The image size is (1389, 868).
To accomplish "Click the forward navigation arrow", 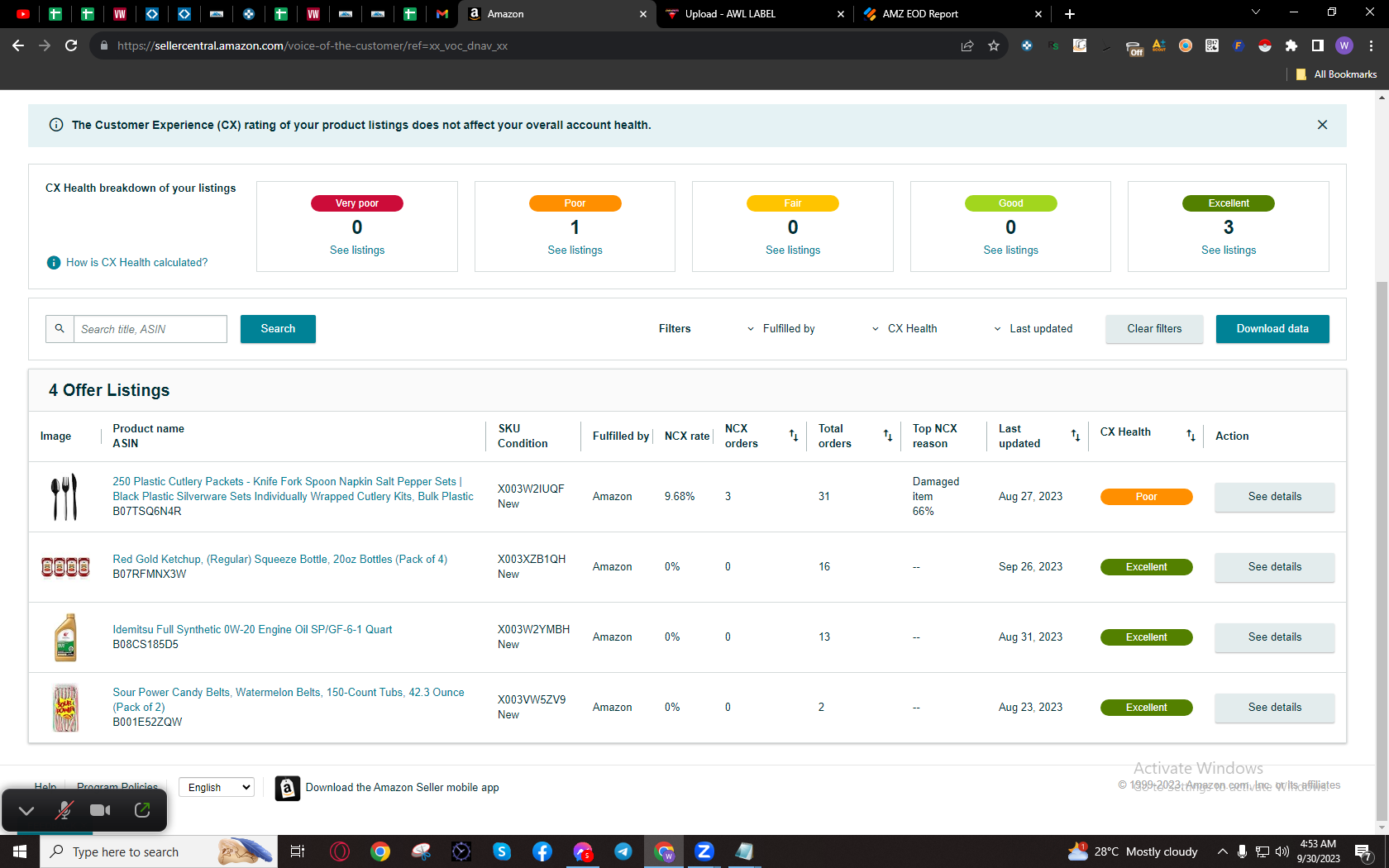I will pos(45,45).
